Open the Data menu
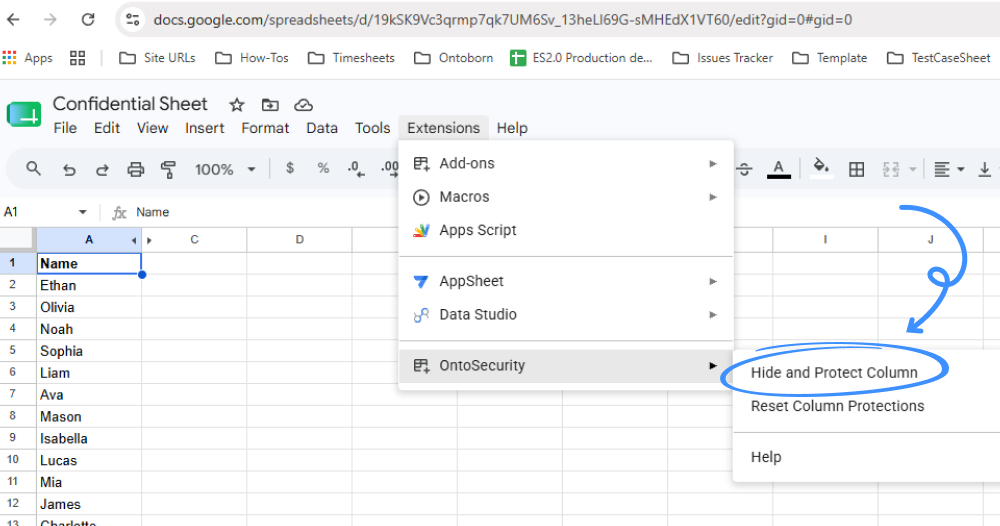 pos(322,128)
